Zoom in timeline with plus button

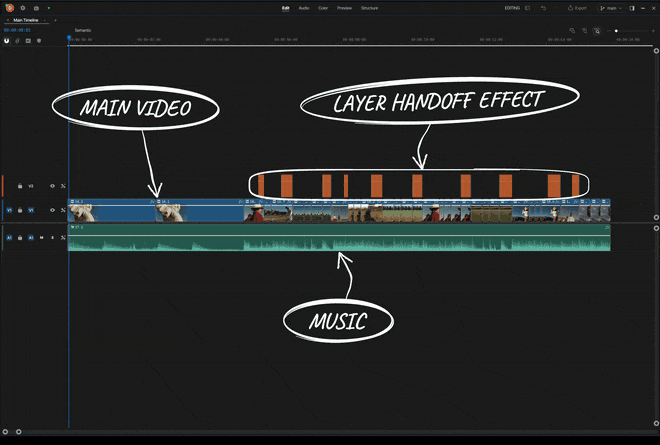click(x=653, y=31)
